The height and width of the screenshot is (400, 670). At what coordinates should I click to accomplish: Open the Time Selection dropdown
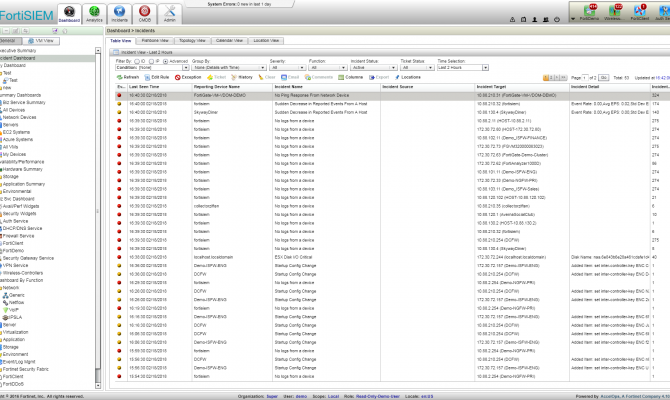[460, 66]
